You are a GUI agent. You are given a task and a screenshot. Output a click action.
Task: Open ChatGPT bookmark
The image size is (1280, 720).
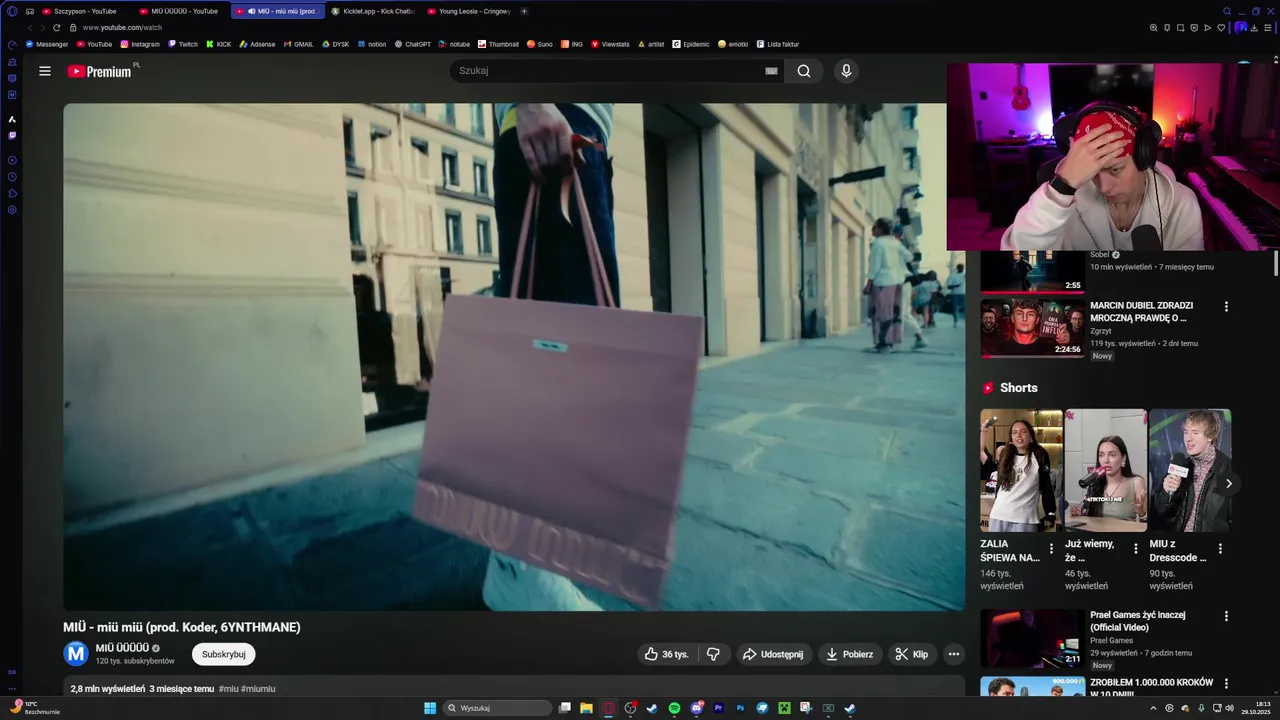[x=412, y=44]
